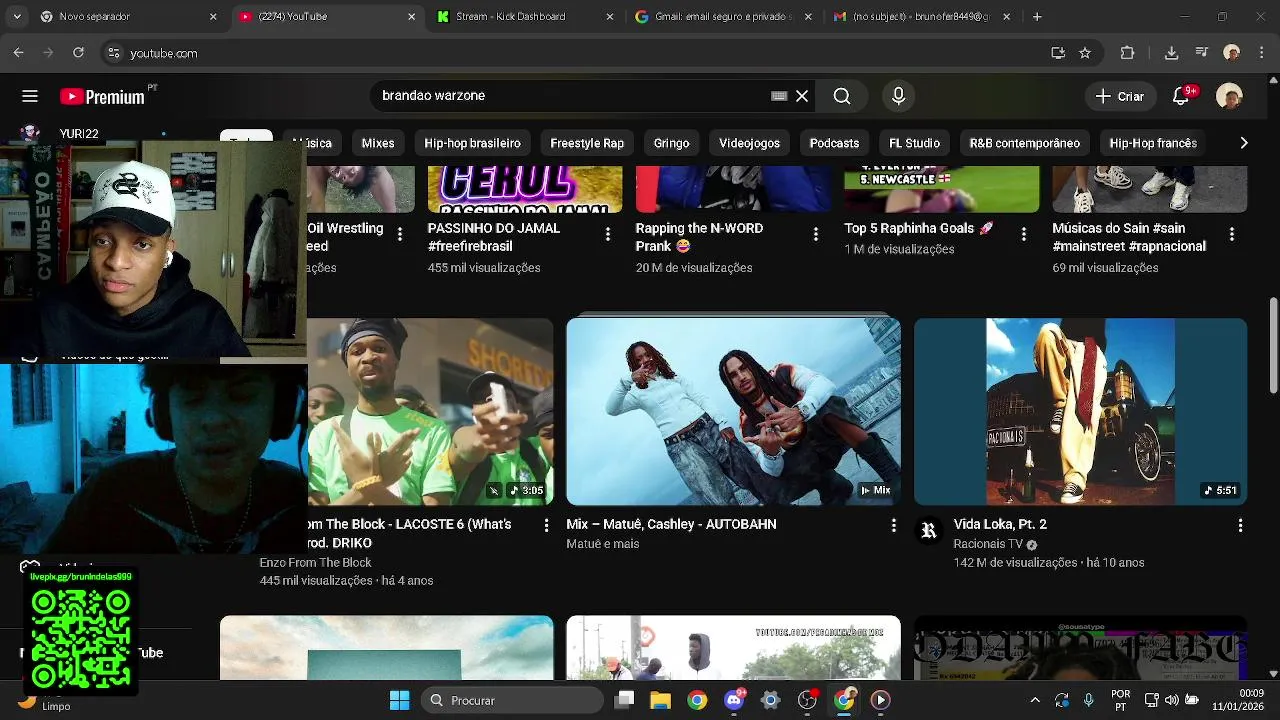
Task: Switch to the (no subject) Gmail tab
Action: pos(921,17)
